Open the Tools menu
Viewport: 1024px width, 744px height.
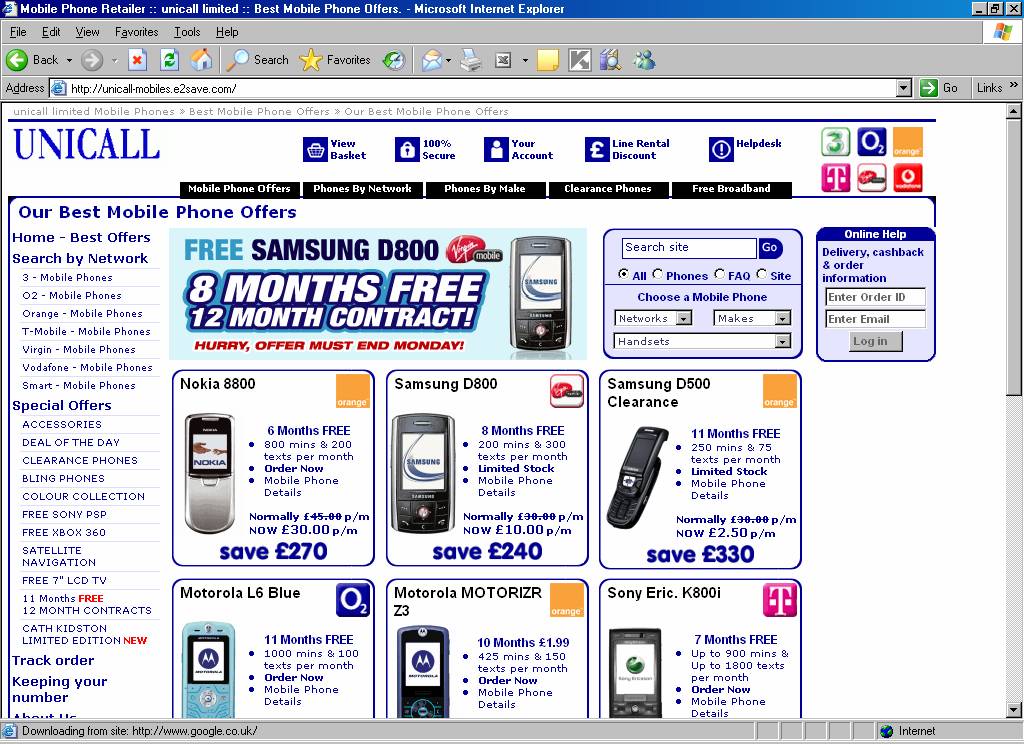tap(187, 31)
